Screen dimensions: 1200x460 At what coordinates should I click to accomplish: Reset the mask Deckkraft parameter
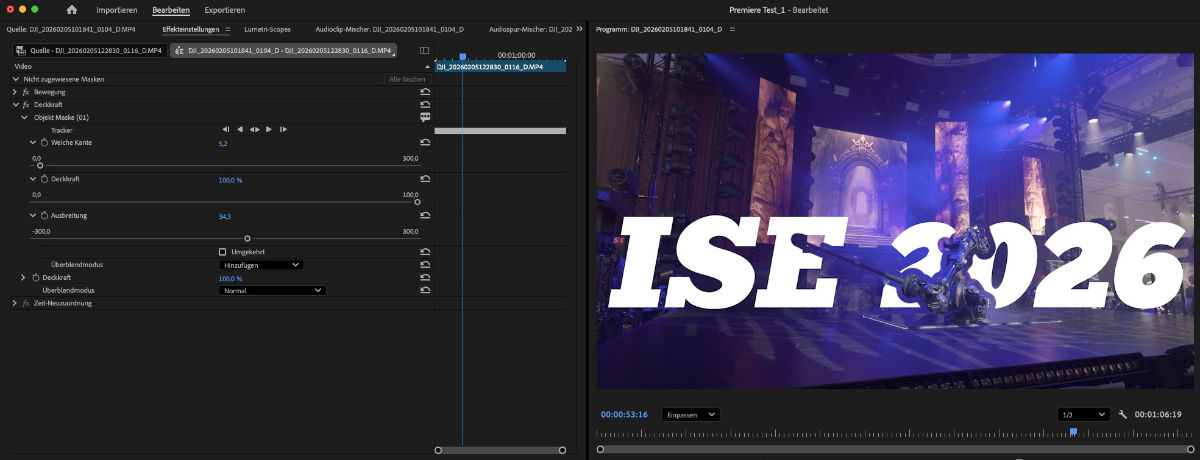coord(425,179)
